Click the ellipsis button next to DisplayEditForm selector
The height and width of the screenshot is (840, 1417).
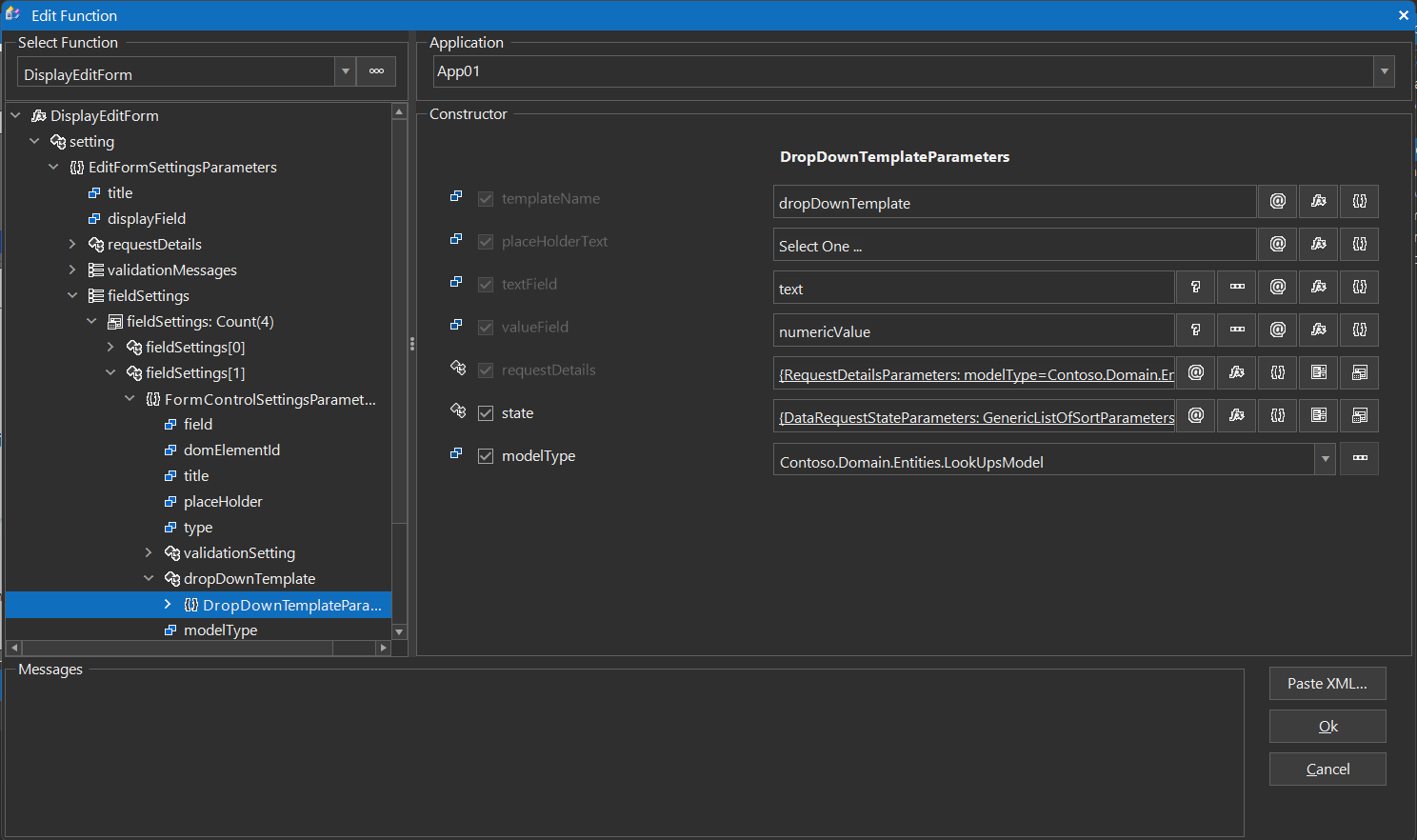pos(376,72)
